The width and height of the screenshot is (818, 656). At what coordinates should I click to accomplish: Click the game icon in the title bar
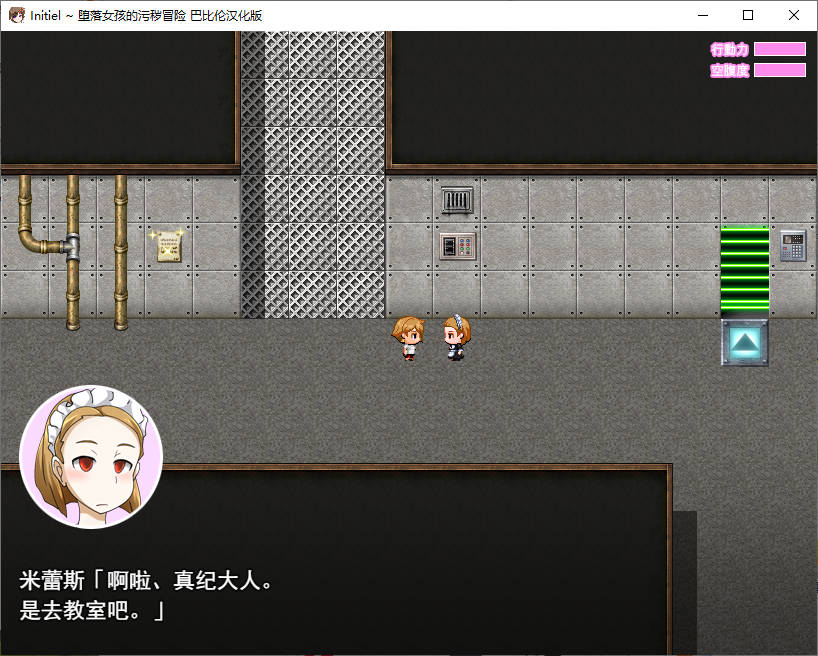[x=15, y=15]
